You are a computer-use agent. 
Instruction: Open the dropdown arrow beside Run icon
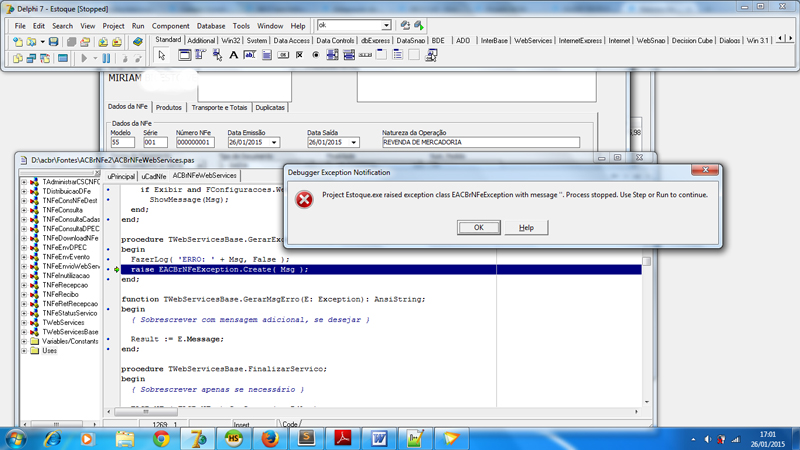(94, 59)
